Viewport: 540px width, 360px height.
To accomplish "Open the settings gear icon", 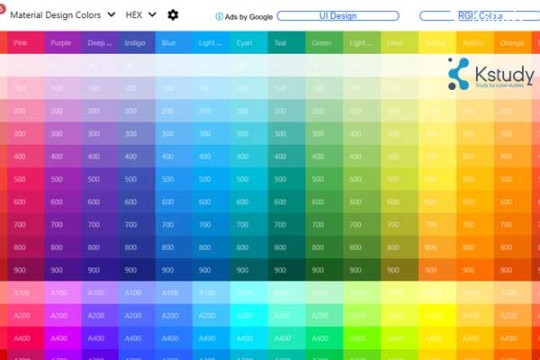I will pos(173,15).
